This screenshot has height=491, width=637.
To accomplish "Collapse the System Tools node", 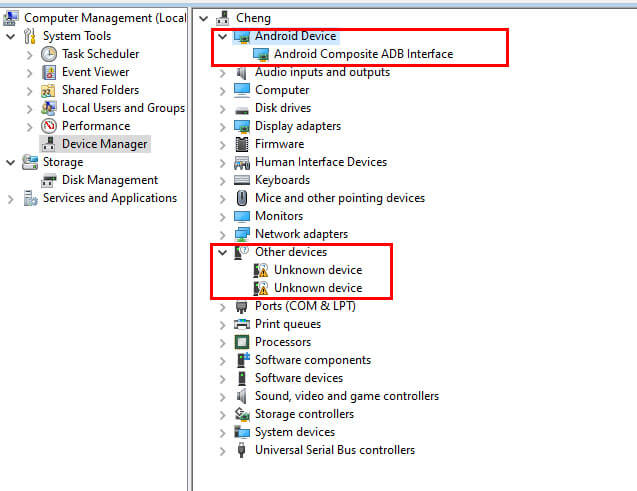I will (x=11, y=36).
